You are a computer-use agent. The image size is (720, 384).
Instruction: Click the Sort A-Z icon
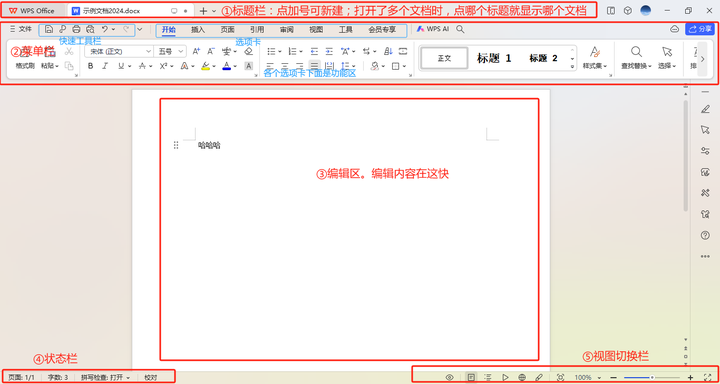(x=388, y=51)
